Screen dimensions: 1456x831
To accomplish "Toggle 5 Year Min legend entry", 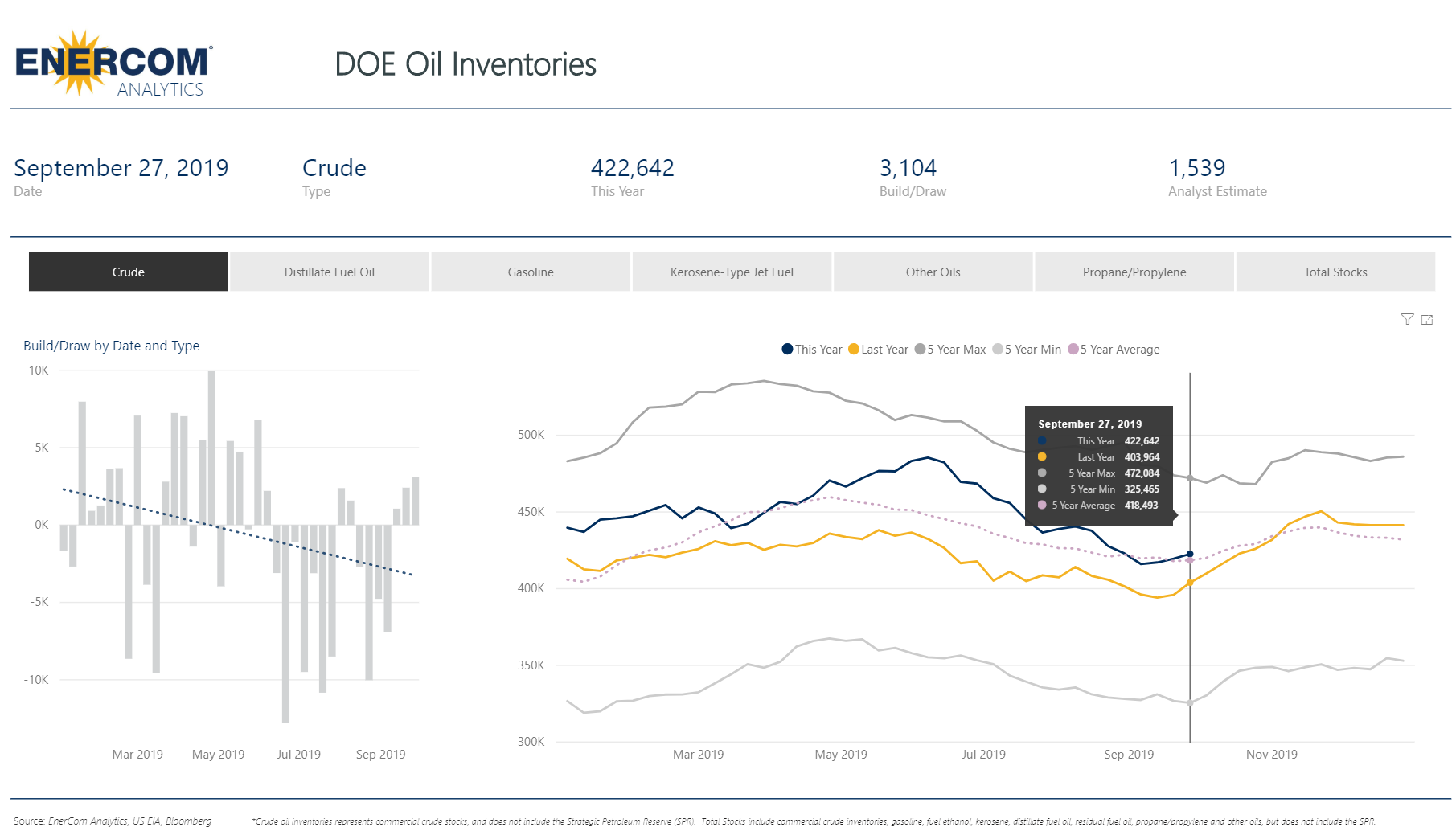I will tap(1027, 350).
